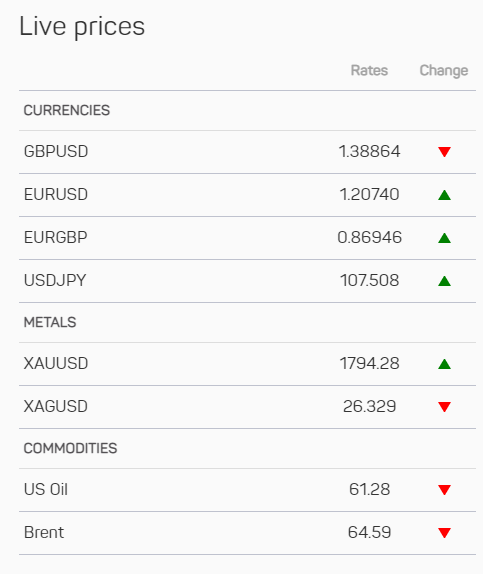Select the USDJPY row label
Viewport: 483px width, 574px height.
point(55,280)
